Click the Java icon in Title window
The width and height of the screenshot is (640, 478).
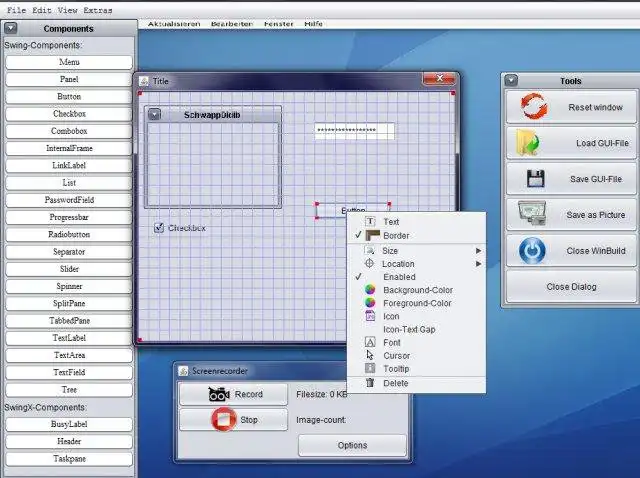pos(144,81)
